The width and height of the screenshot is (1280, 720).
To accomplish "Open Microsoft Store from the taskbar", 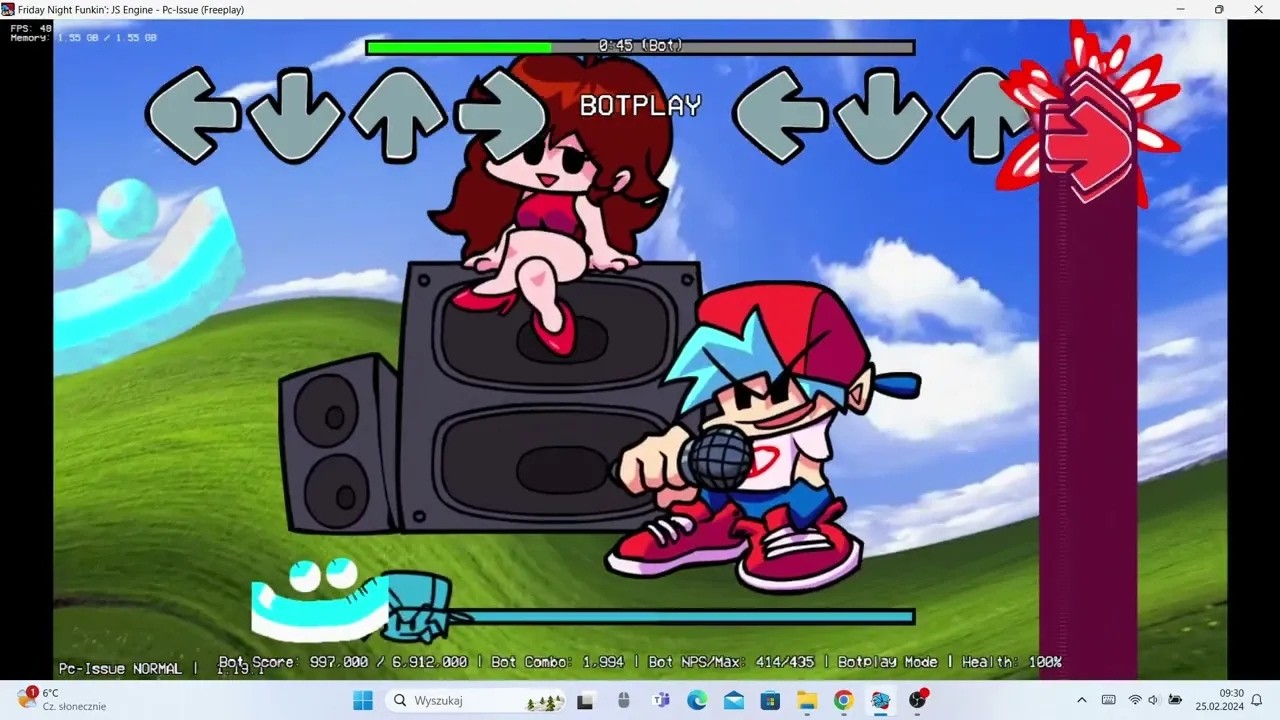I will click(770, 700).
